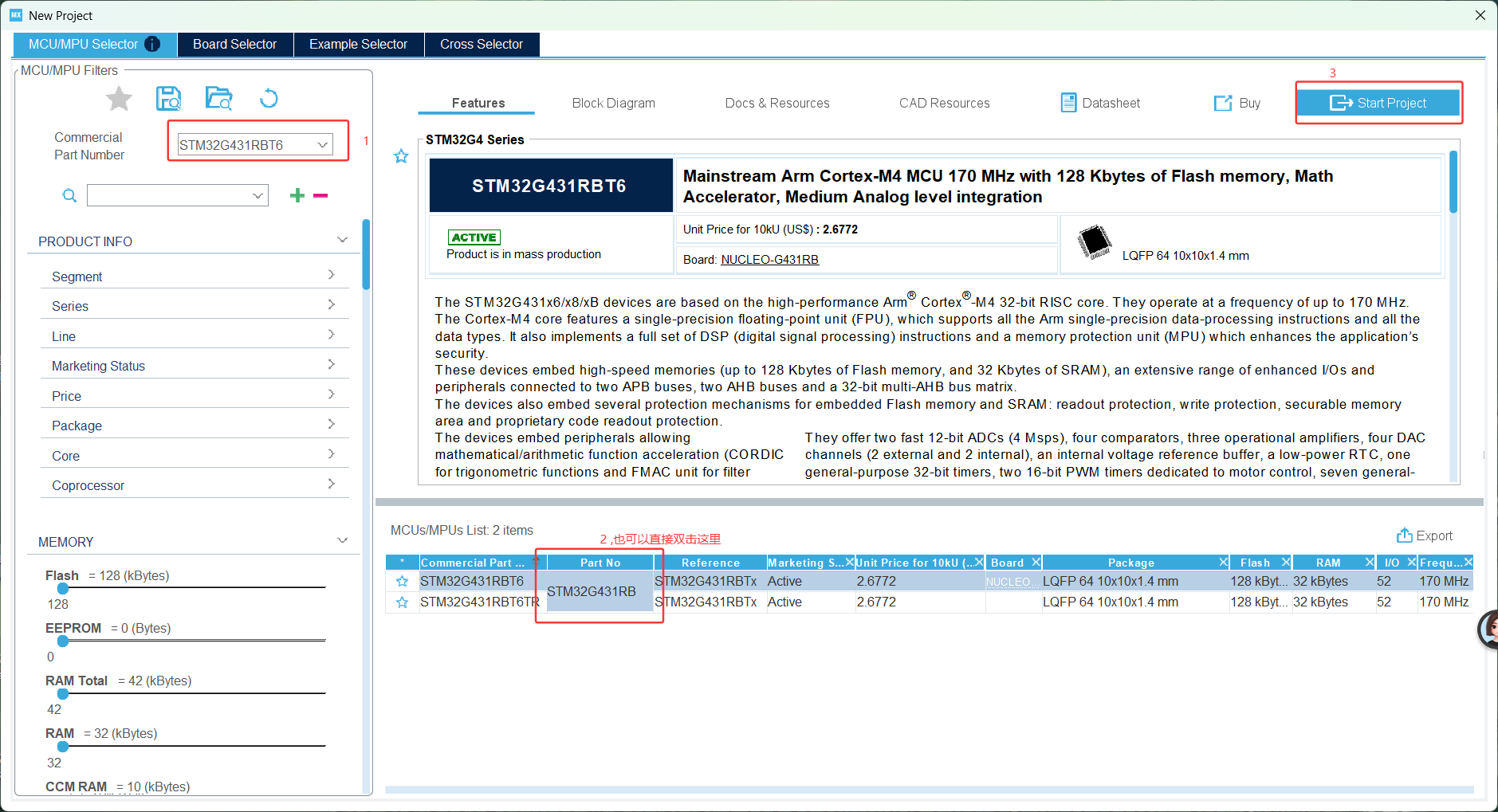Switch to MCU/MPU Selector tab
This screenshot has width=1498, height=812.
point(94,44)
